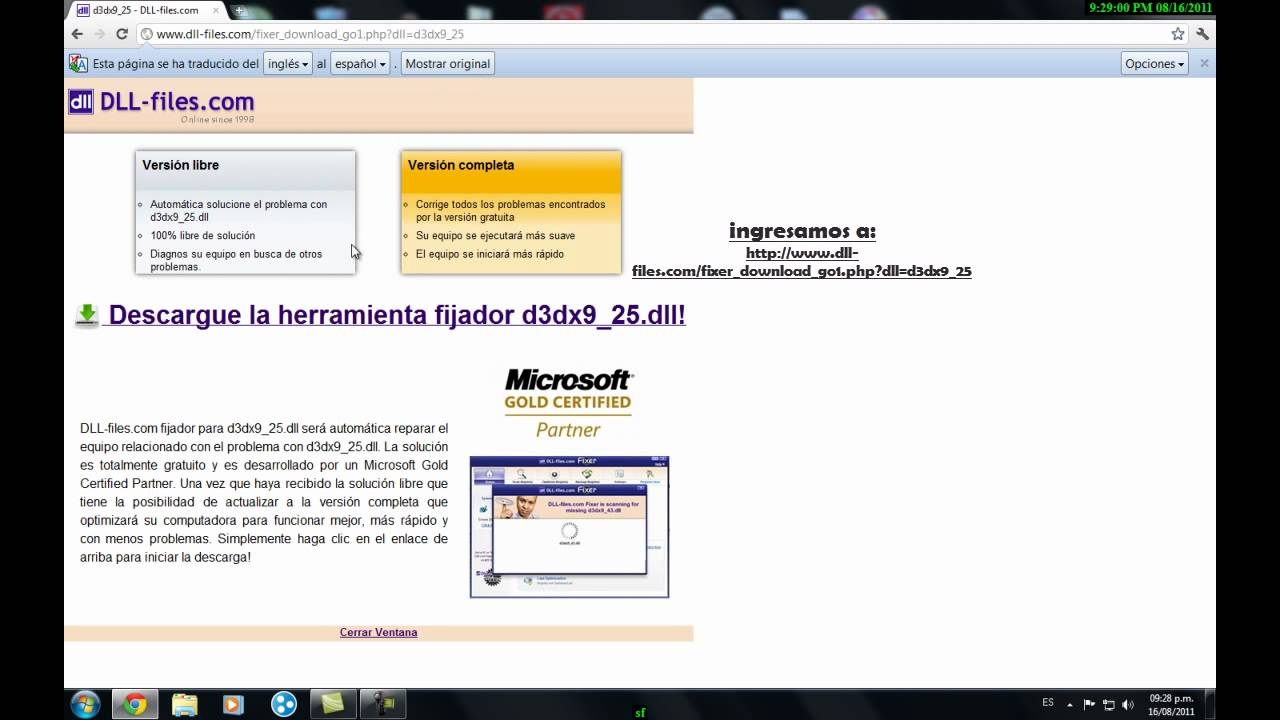Click the 'Mostrar original' button

[447, 63]
